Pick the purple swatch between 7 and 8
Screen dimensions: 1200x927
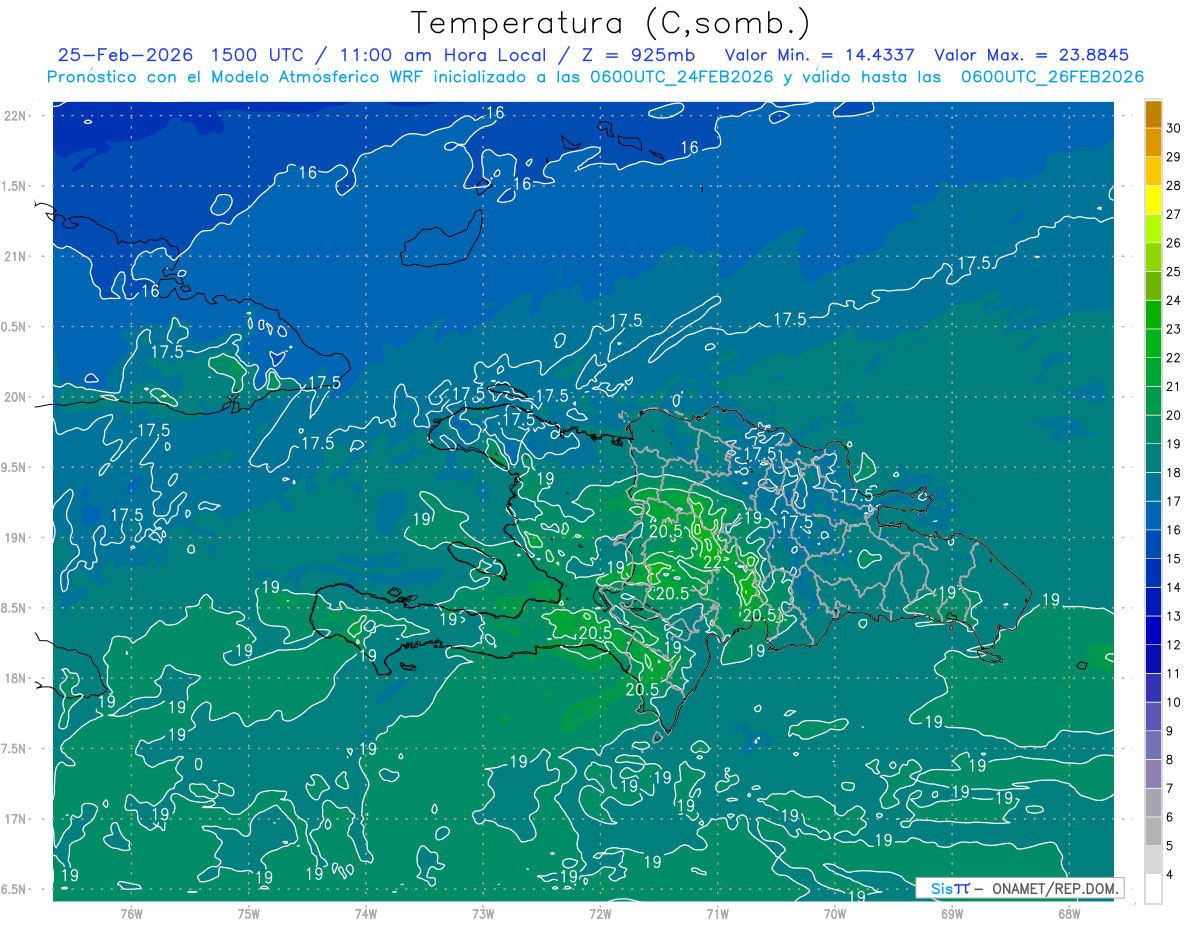pos(1154,774)
